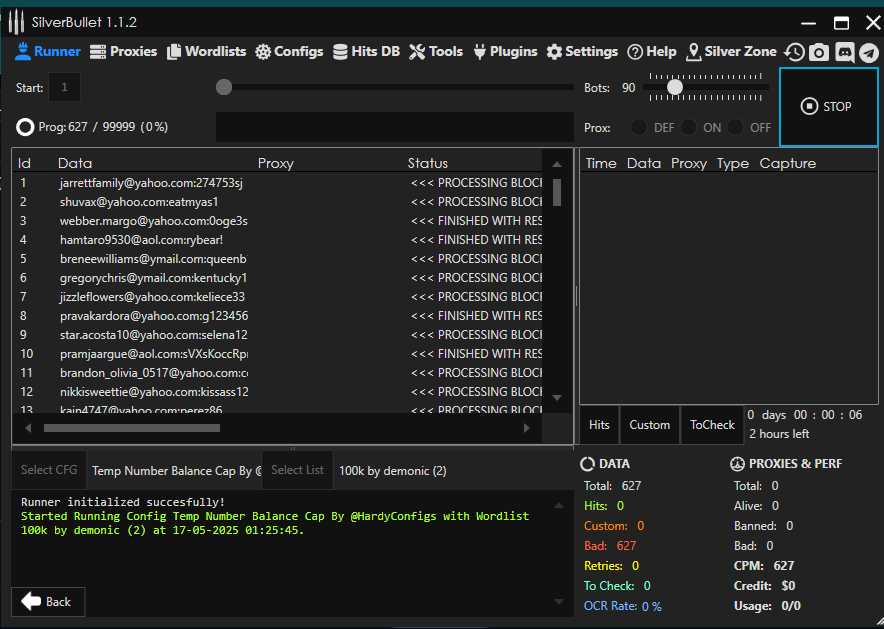The height and width of the screenshot is (629, 884).
Task: Click the log panel scroll down arrow
Action: pyautogui.click(x=559, y=602)
